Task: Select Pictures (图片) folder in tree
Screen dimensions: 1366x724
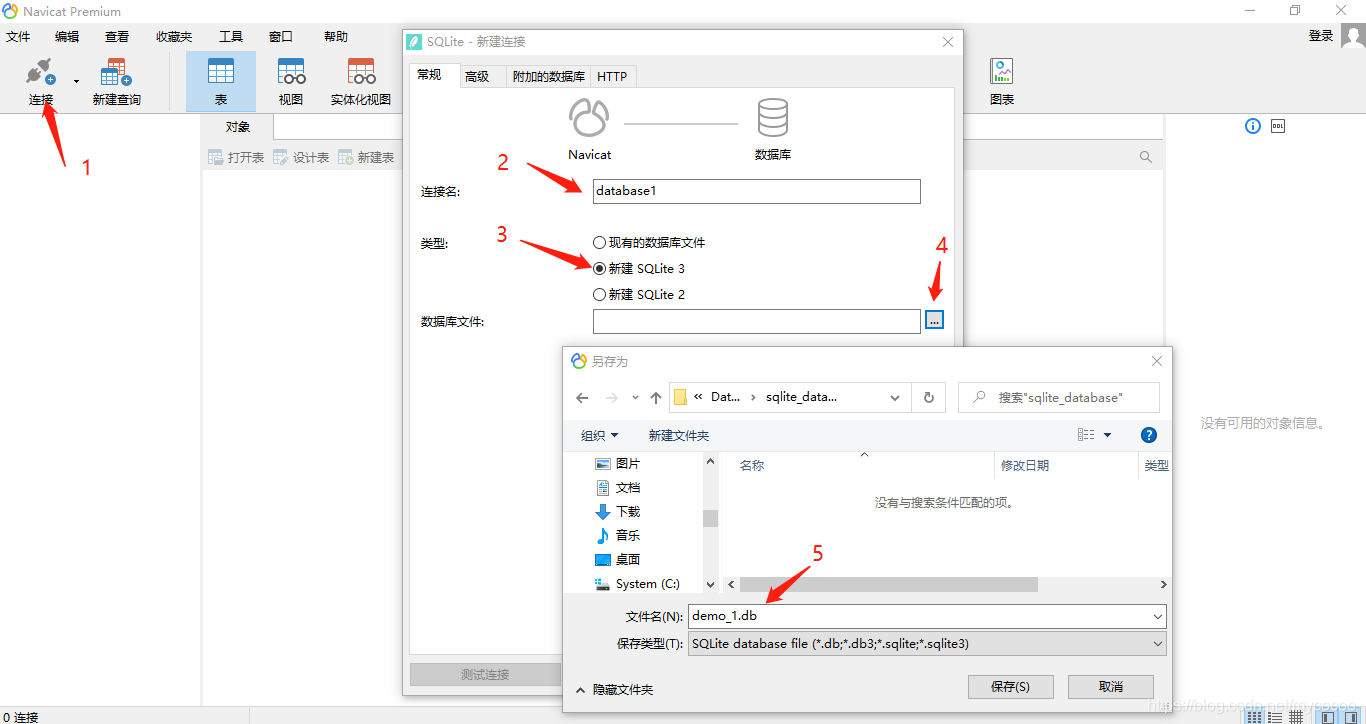Action: [617, 464]
